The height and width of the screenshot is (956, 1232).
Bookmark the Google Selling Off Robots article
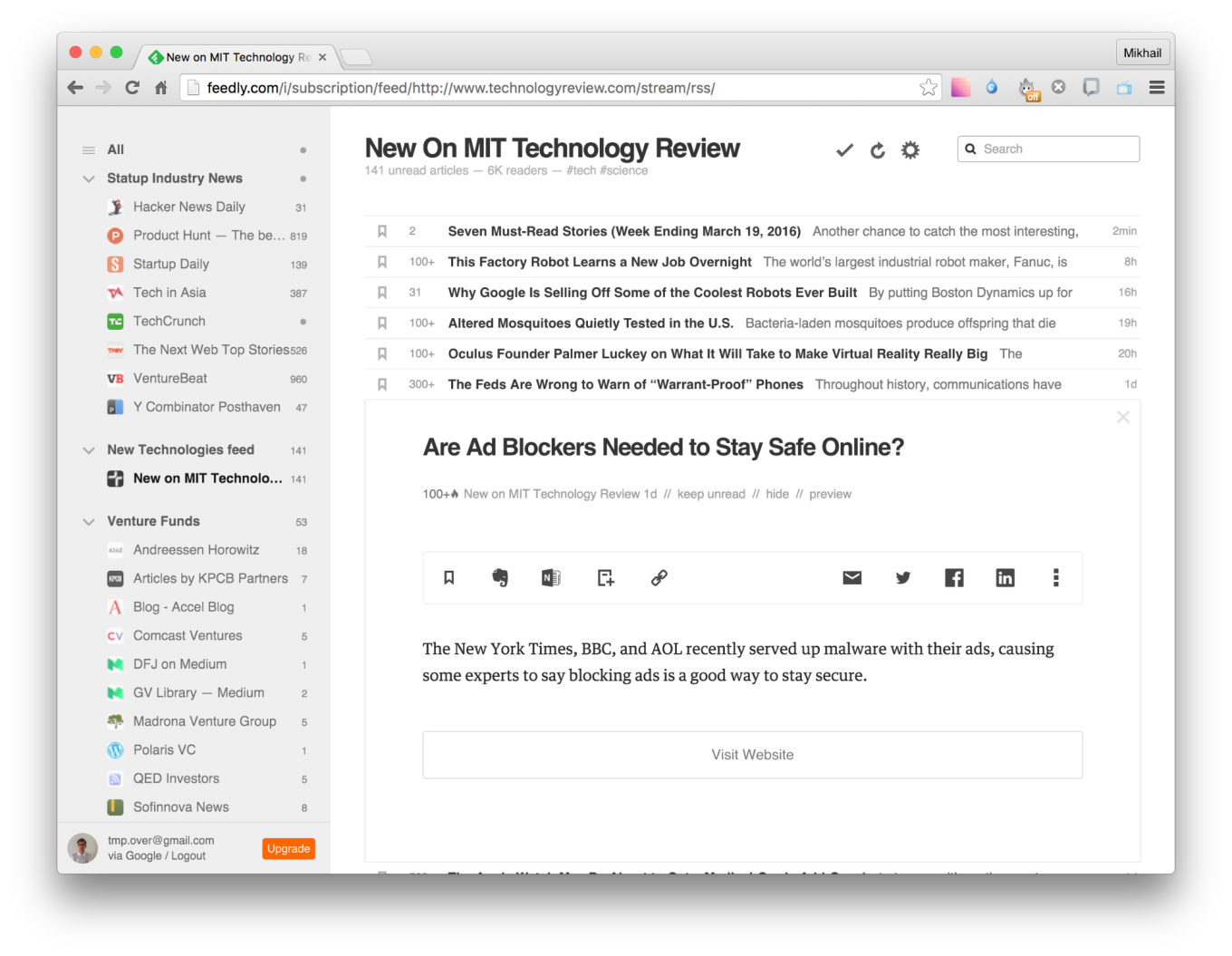point(382,293)
